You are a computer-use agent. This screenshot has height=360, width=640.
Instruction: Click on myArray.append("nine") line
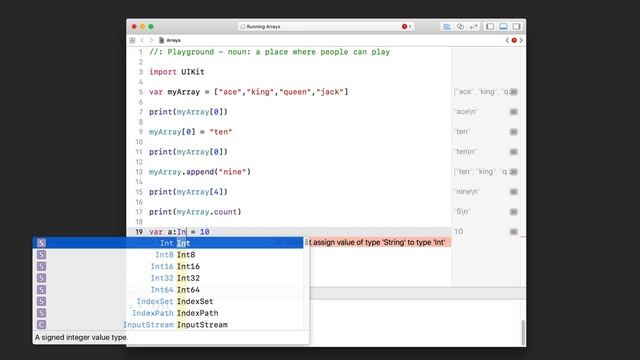[x=200, y=172]
